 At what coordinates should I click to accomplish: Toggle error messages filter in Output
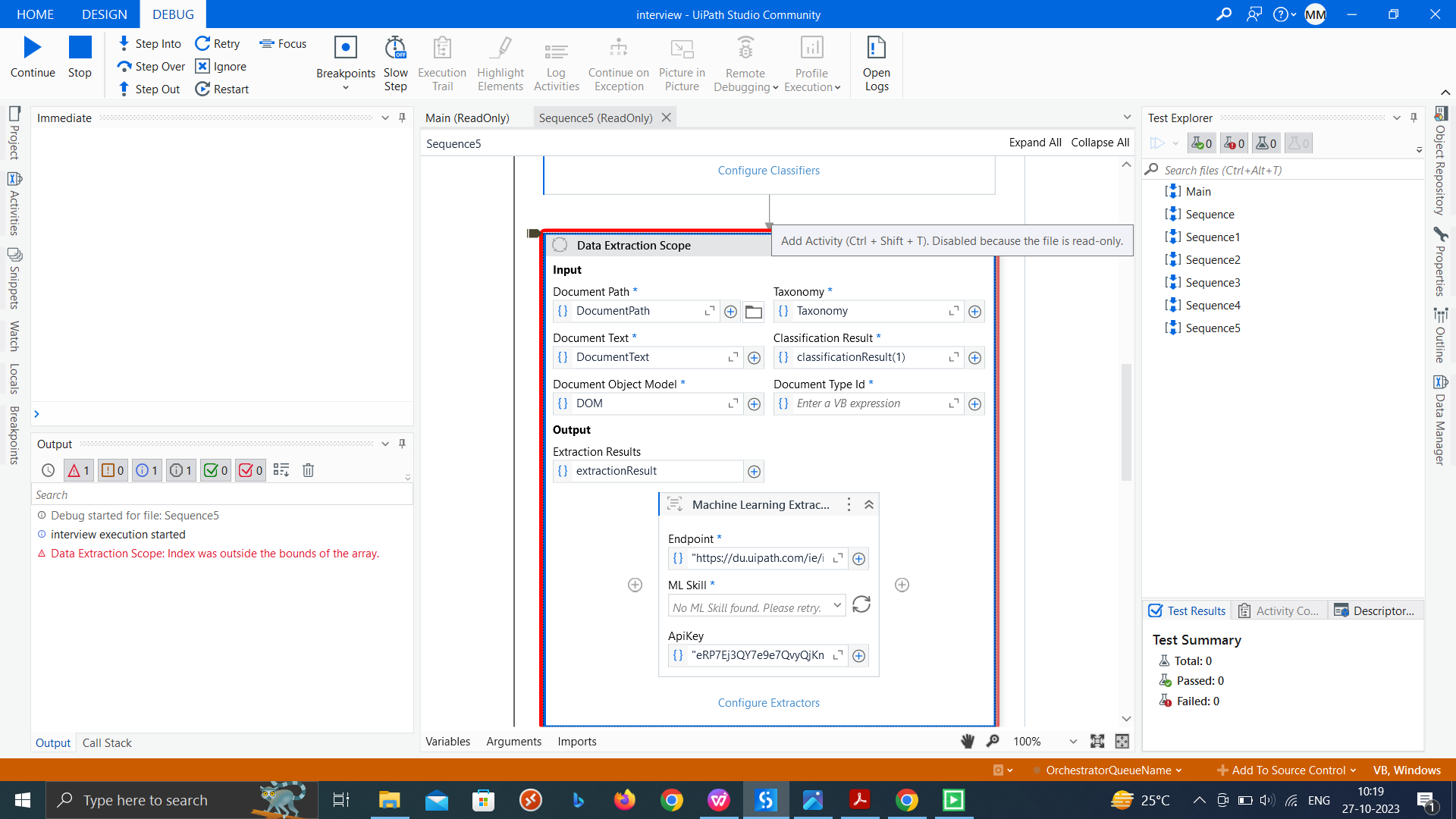[79, 471]
